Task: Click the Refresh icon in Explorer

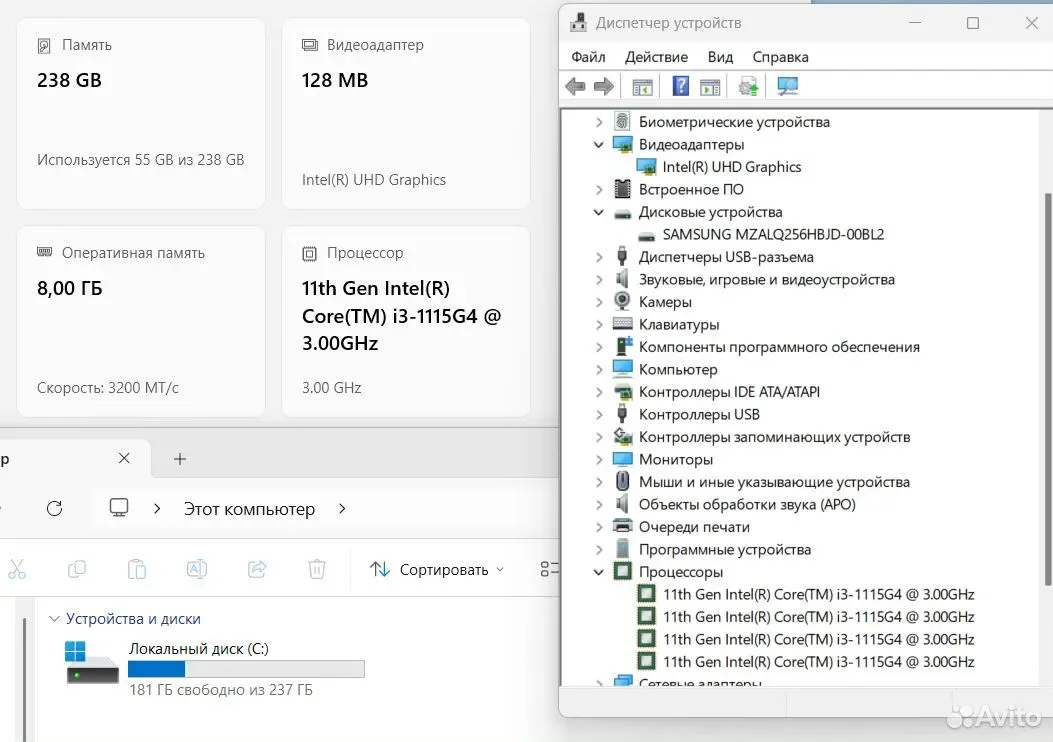Action: pos(54,508)
